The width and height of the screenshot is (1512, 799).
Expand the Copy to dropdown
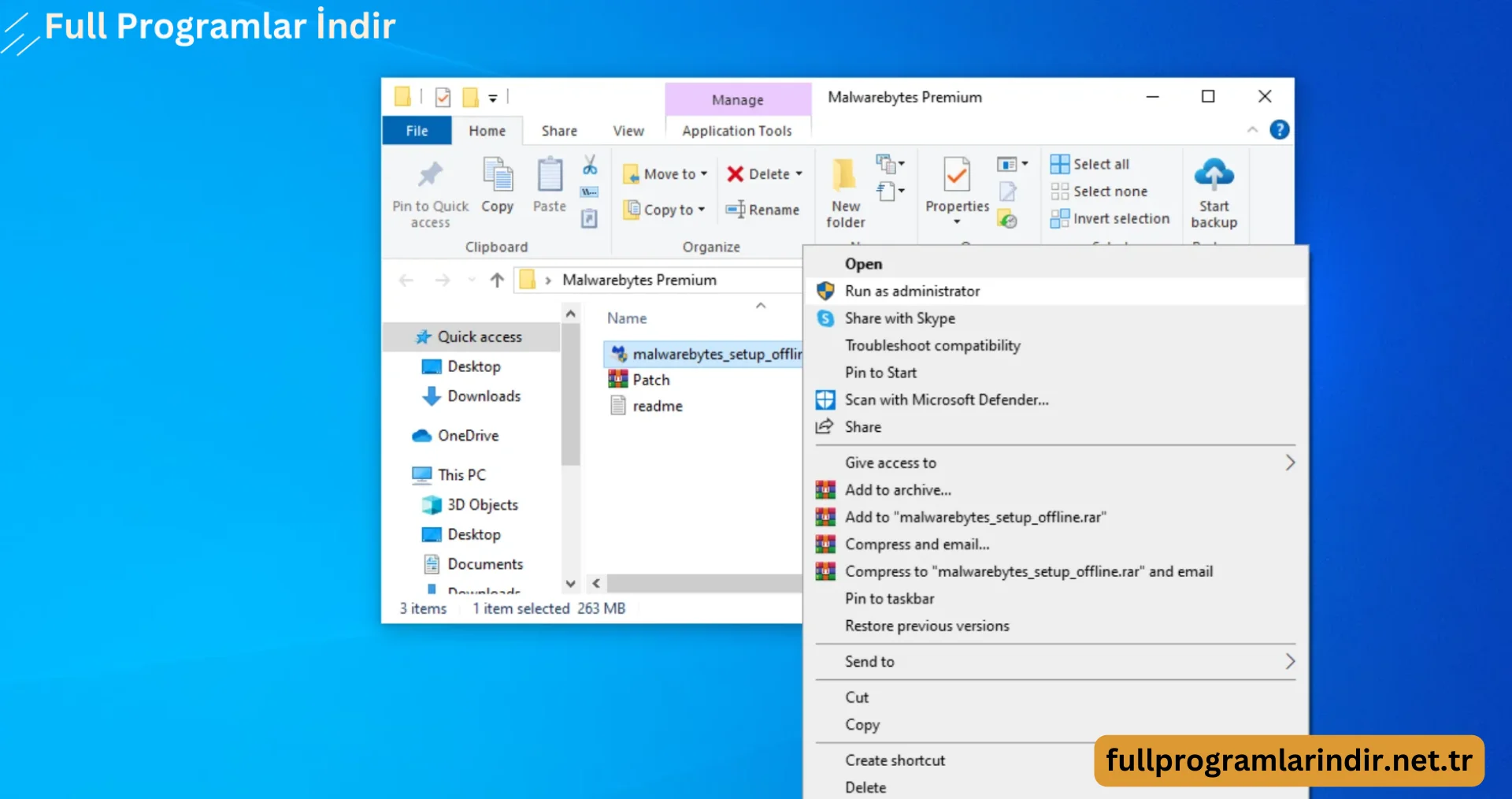click(x=701, y=210)
